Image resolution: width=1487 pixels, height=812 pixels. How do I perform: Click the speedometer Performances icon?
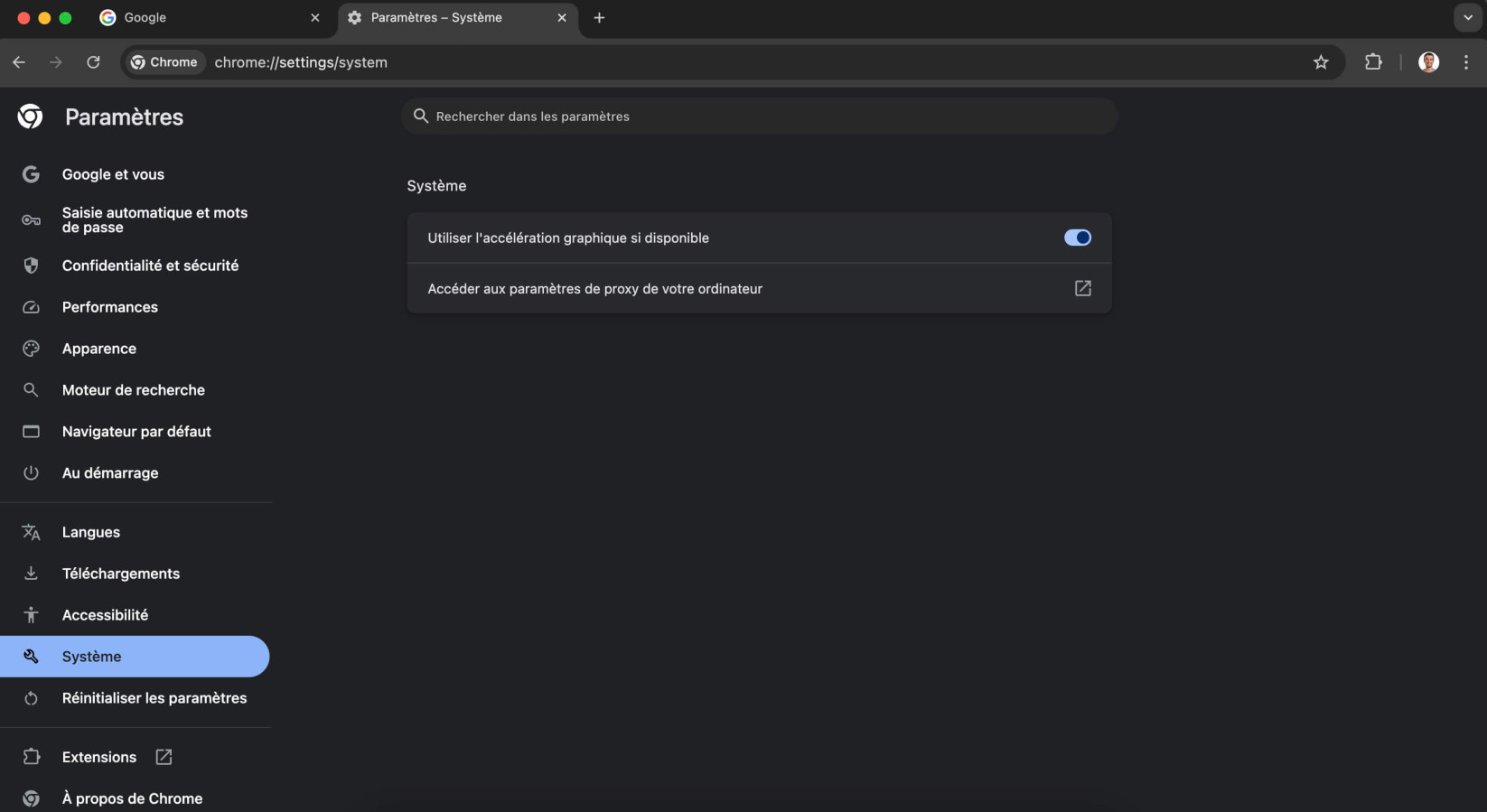[x=31, y=307]
